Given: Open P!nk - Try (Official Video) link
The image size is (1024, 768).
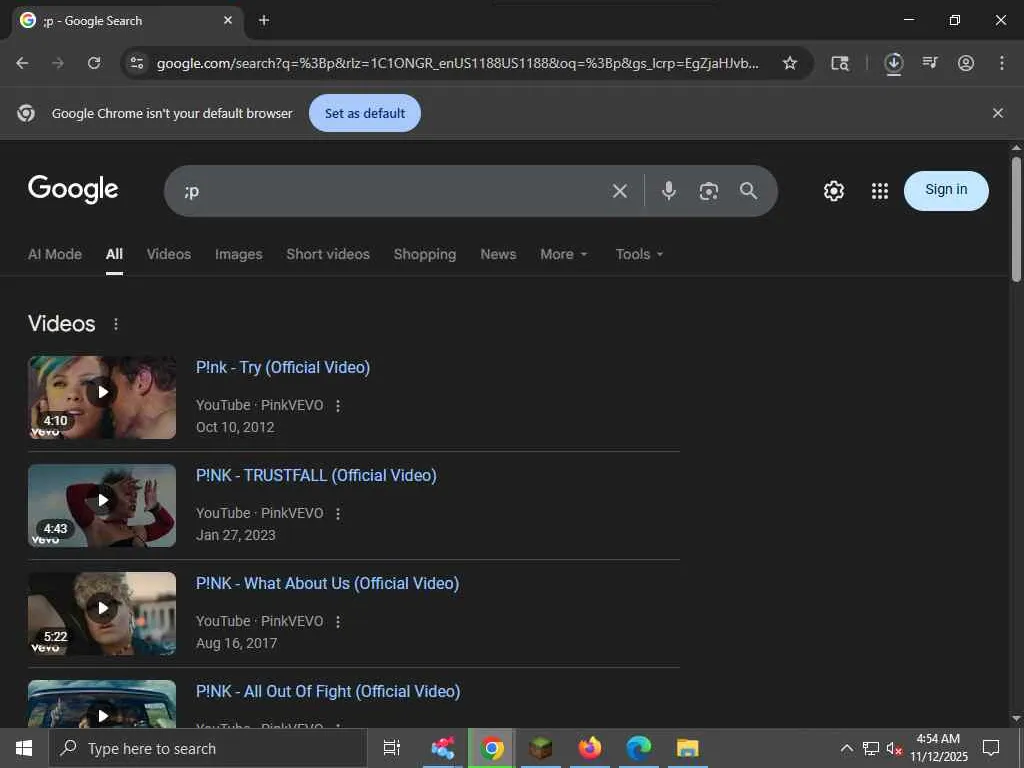Looking at the screenshot, I should click(x=283, y=367).
